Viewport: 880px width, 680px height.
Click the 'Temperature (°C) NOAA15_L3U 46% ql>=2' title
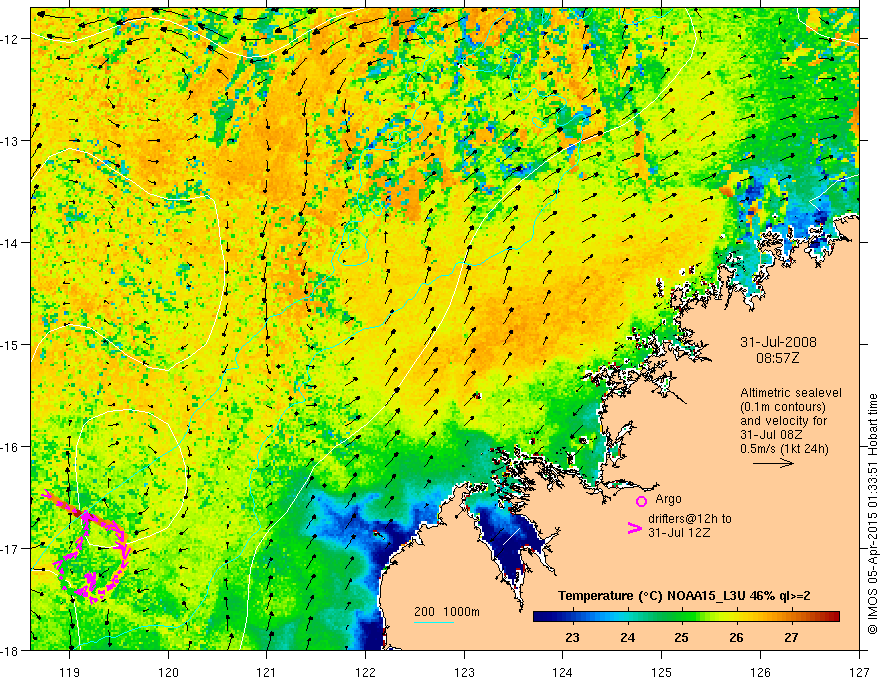click(684, 596)
